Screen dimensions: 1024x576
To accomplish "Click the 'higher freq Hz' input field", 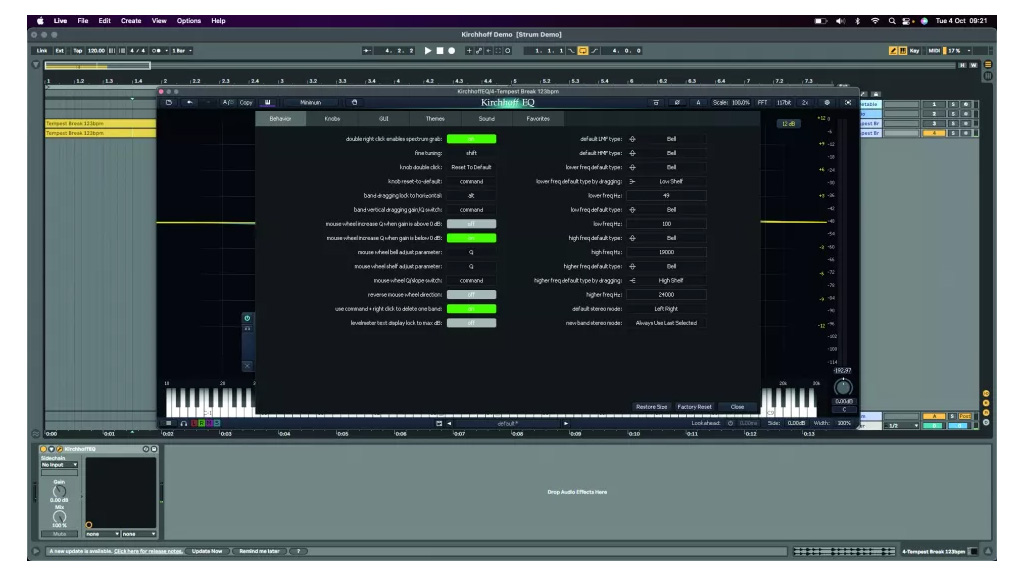I will (666, 295).
